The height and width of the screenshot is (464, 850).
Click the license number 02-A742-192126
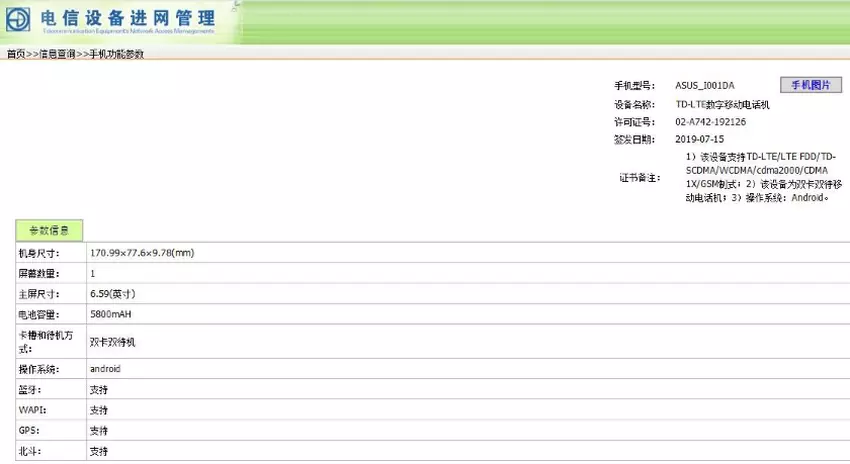710,122
